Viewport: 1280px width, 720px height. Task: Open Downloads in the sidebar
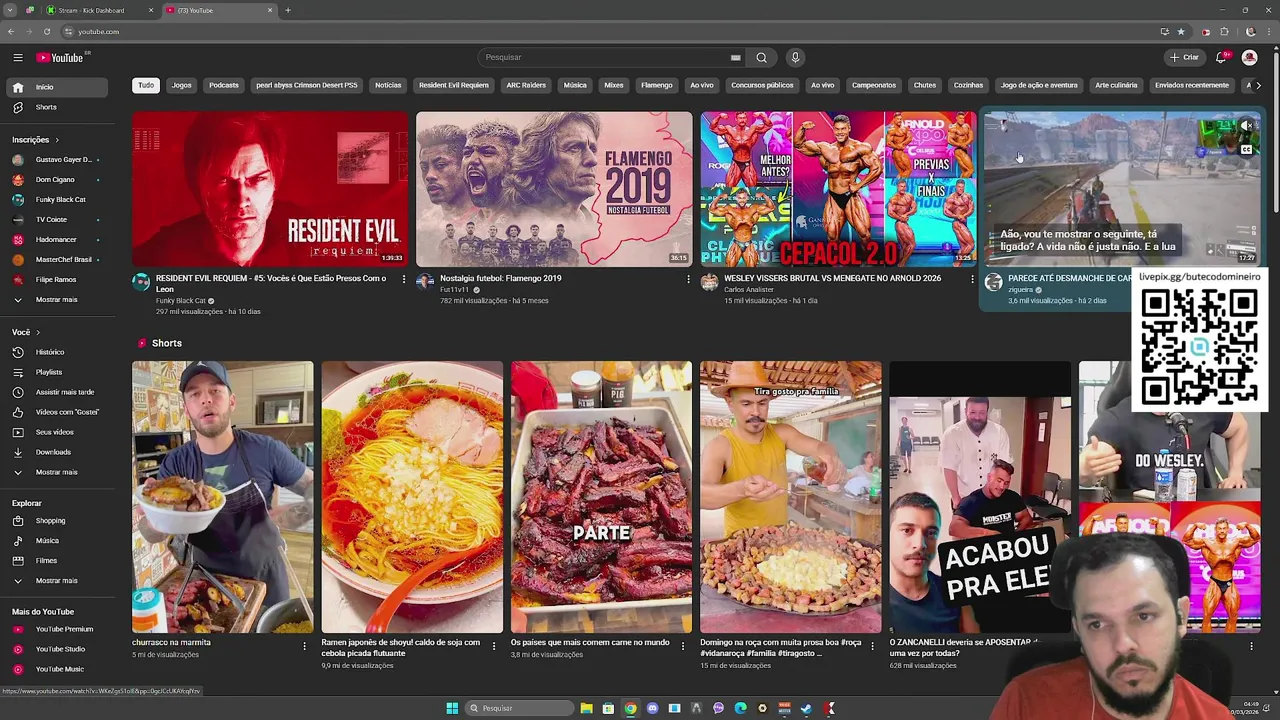56,452
